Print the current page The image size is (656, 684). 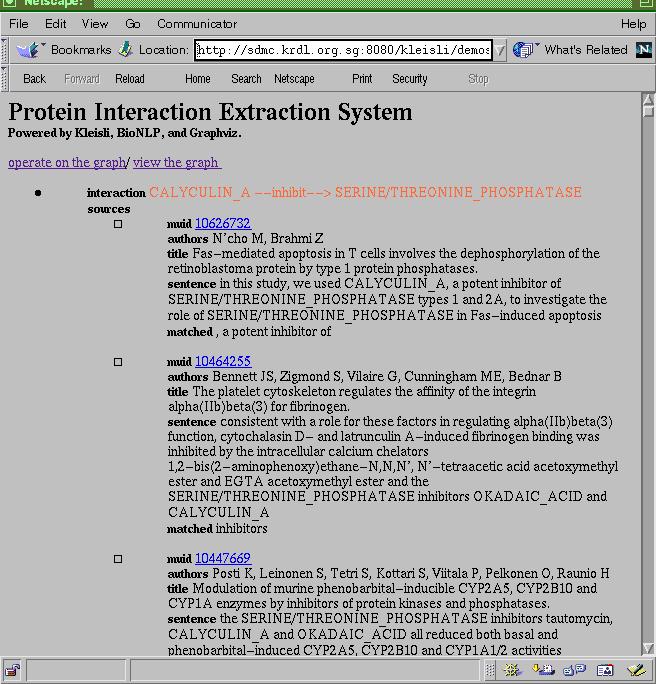point(362,79)
